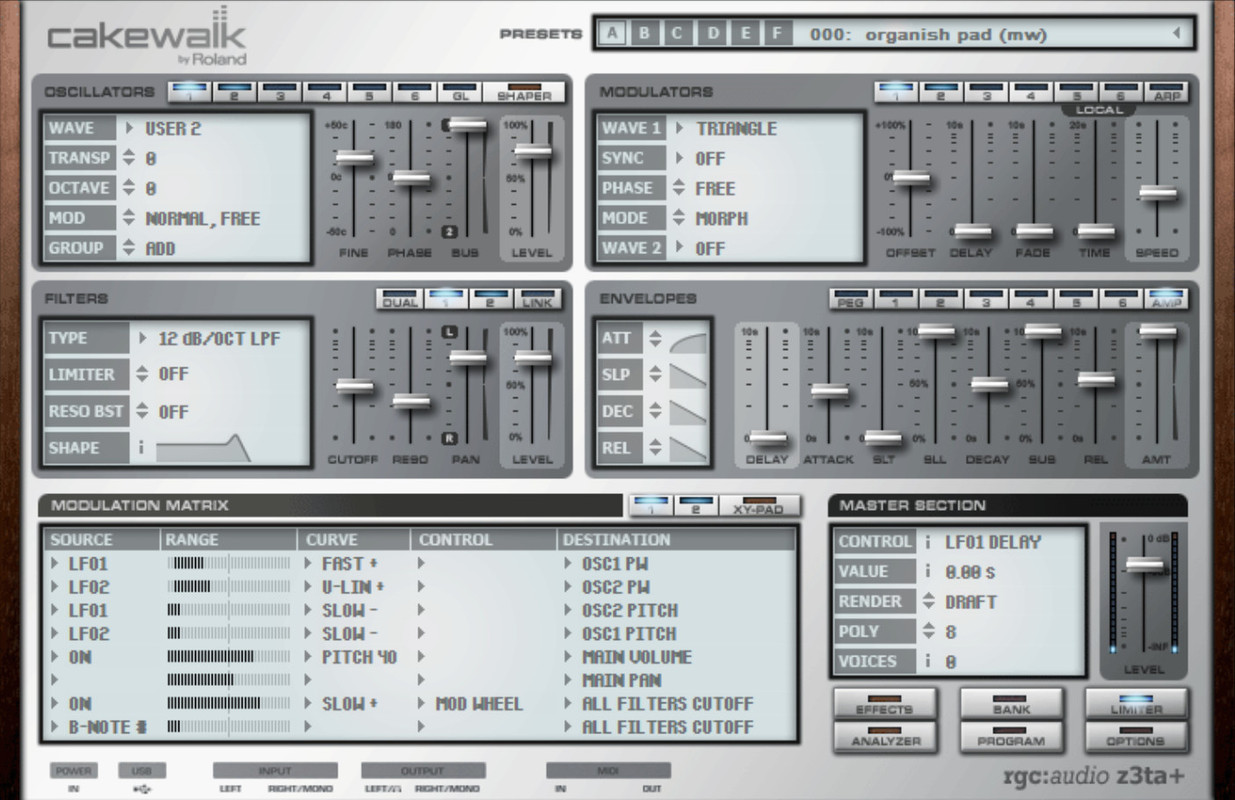Click the SLP curve shape icon
Screen dimensions: 1235x800
tap(689, 374)
